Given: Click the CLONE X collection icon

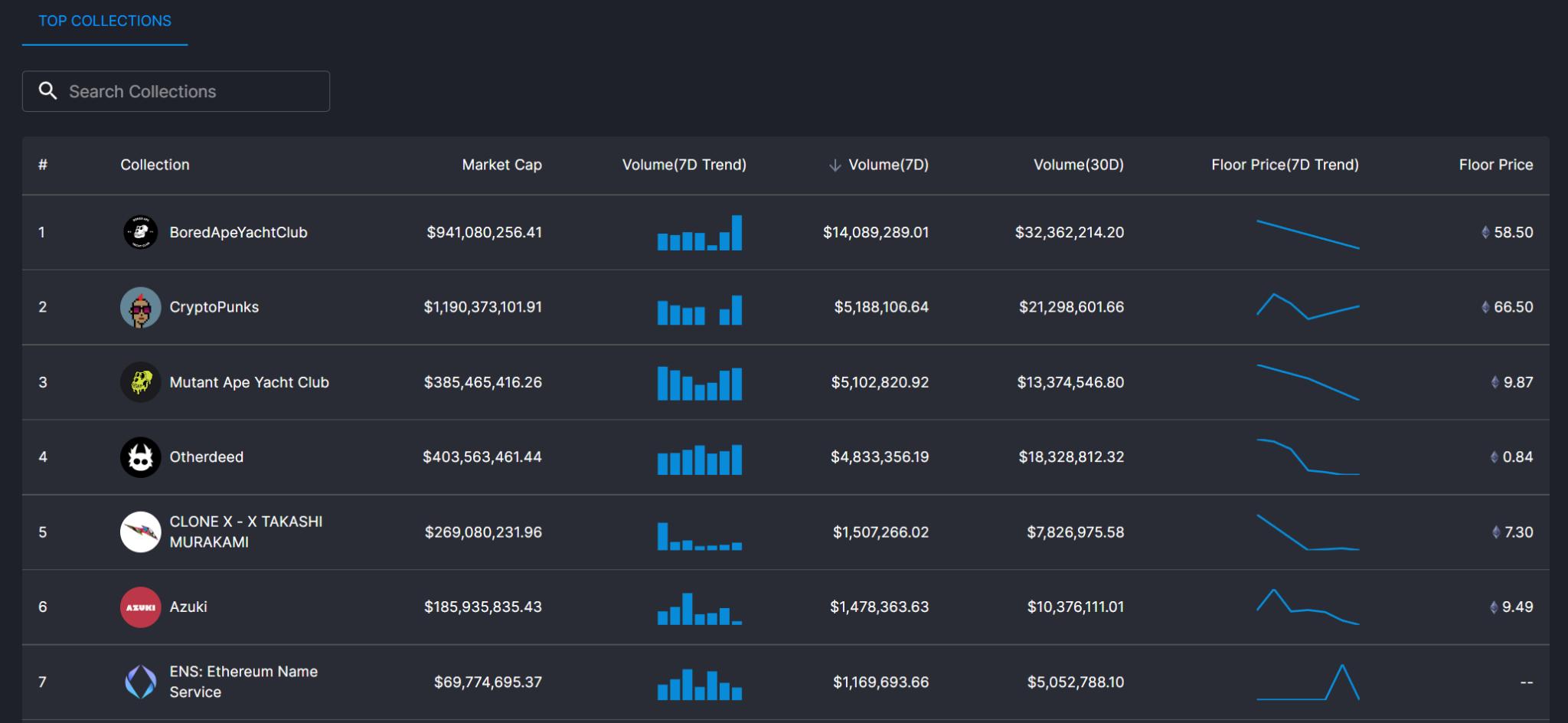Looking at the screenshot, I should pos(140,532).
